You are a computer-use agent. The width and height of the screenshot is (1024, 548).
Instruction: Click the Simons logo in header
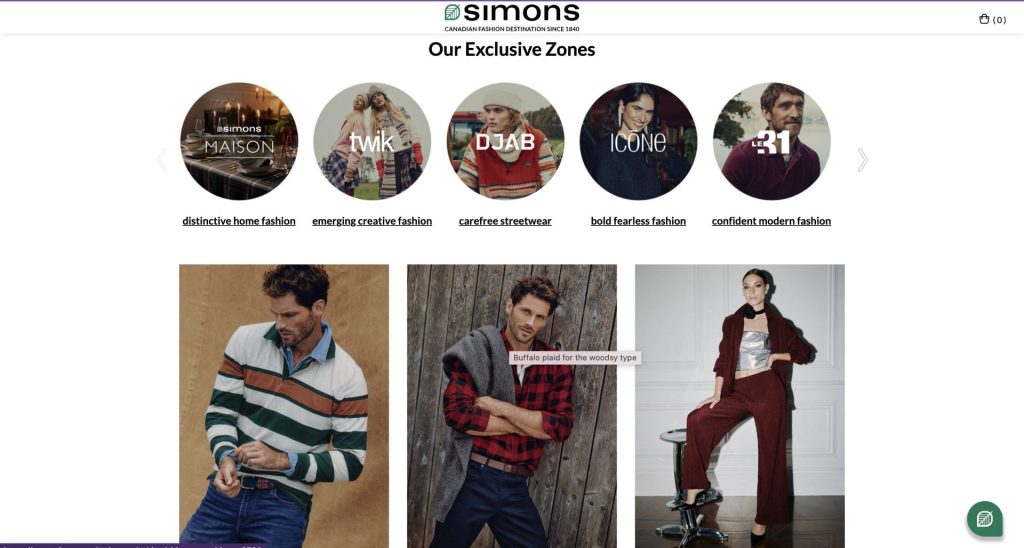(x=512, y=17)
